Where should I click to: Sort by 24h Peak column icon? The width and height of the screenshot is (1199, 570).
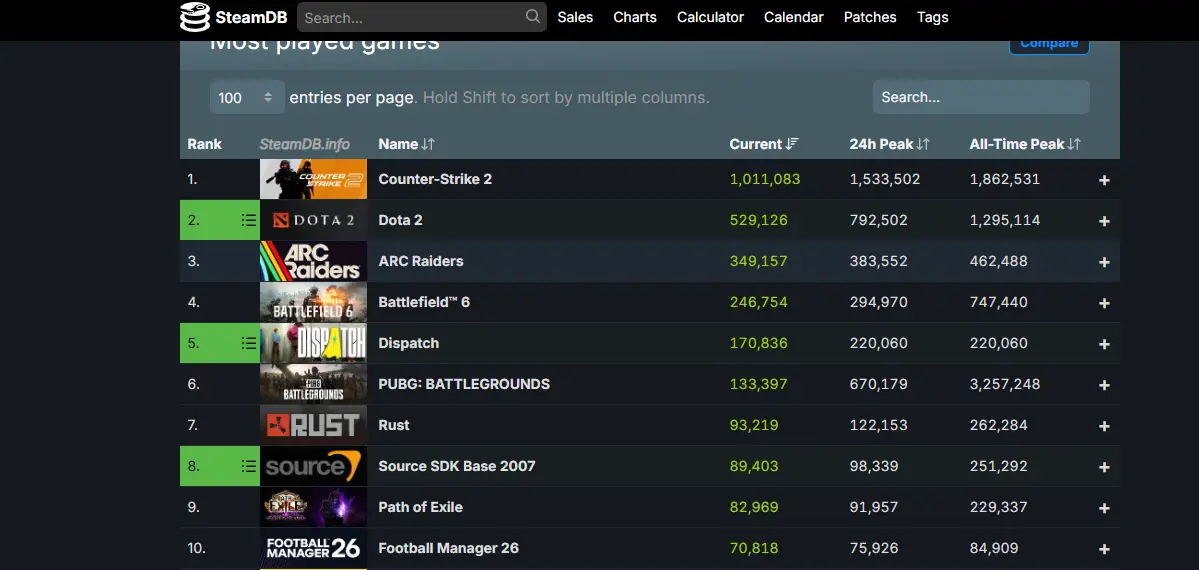pyautogui.click(x=923, y=144)
